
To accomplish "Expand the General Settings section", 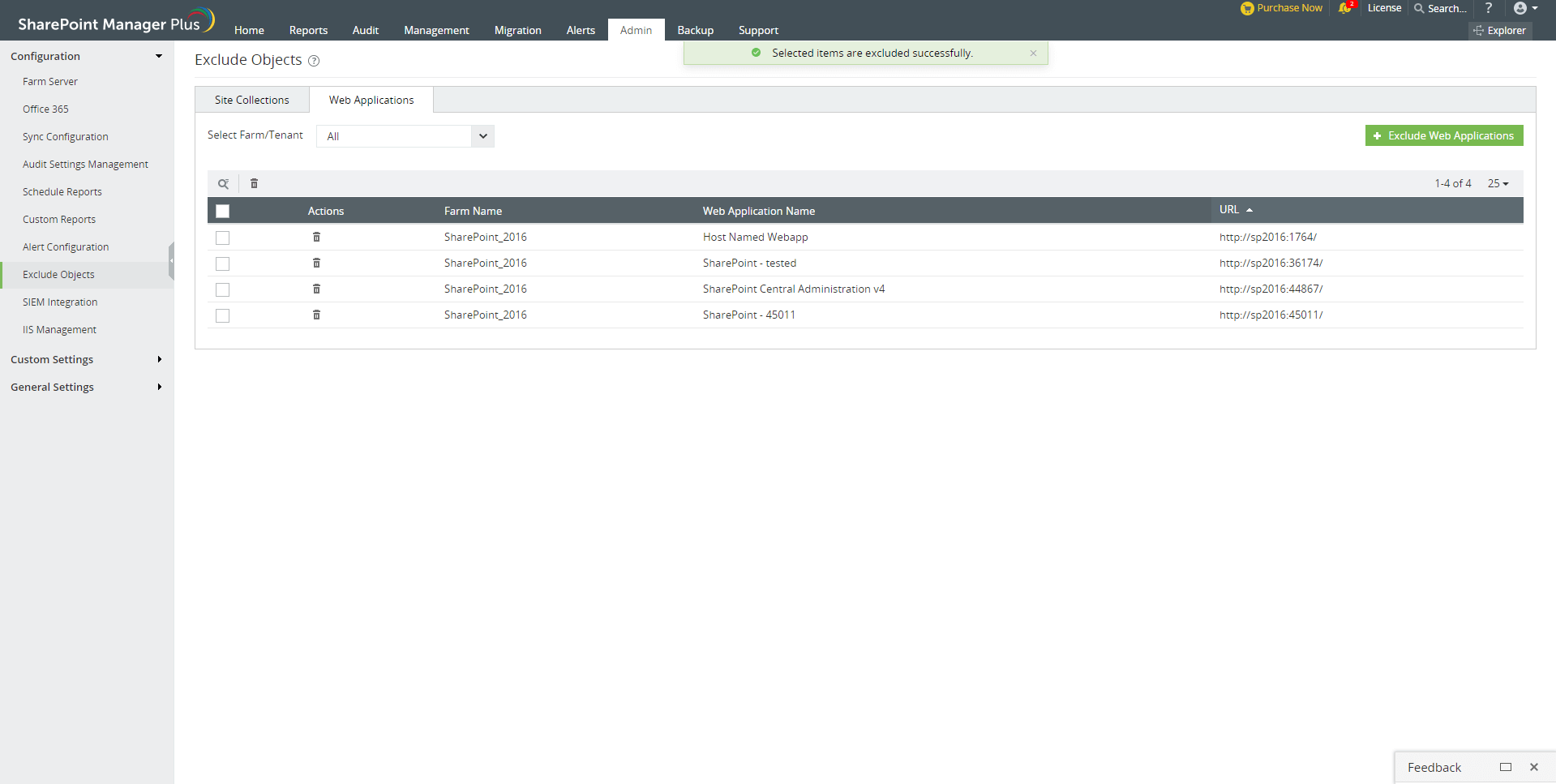I will pyautogui.click(x=87, y=387).
